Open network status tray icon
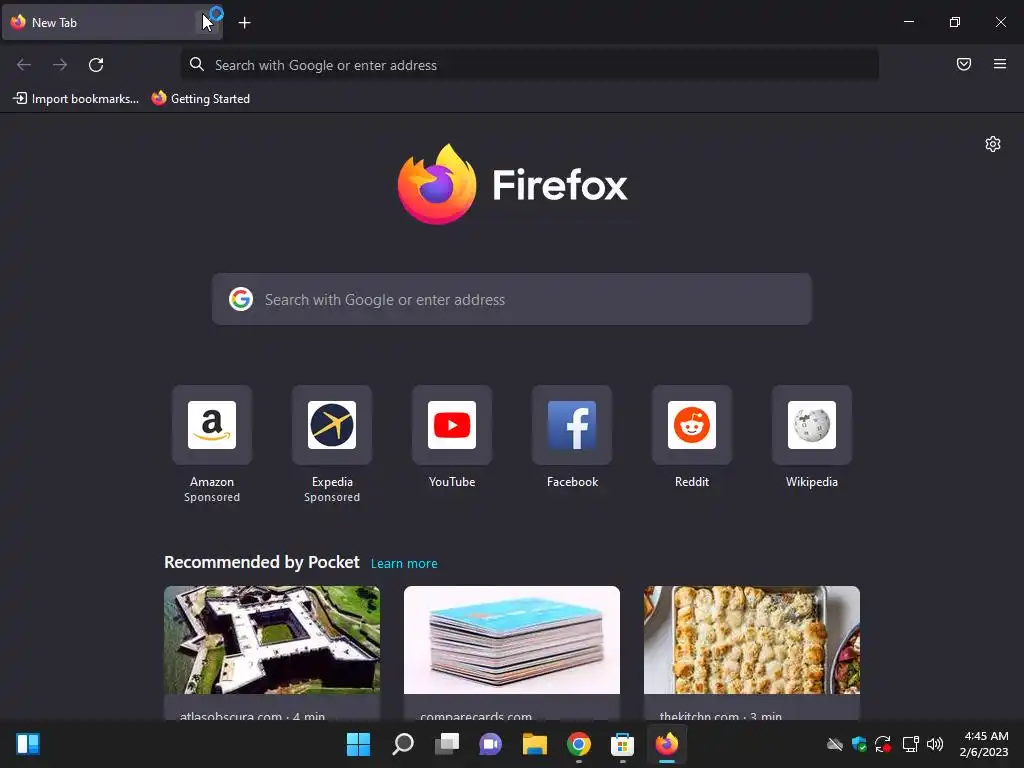Screen dimensions: 1024x768 pyautogui.click(x=910, y=744)
